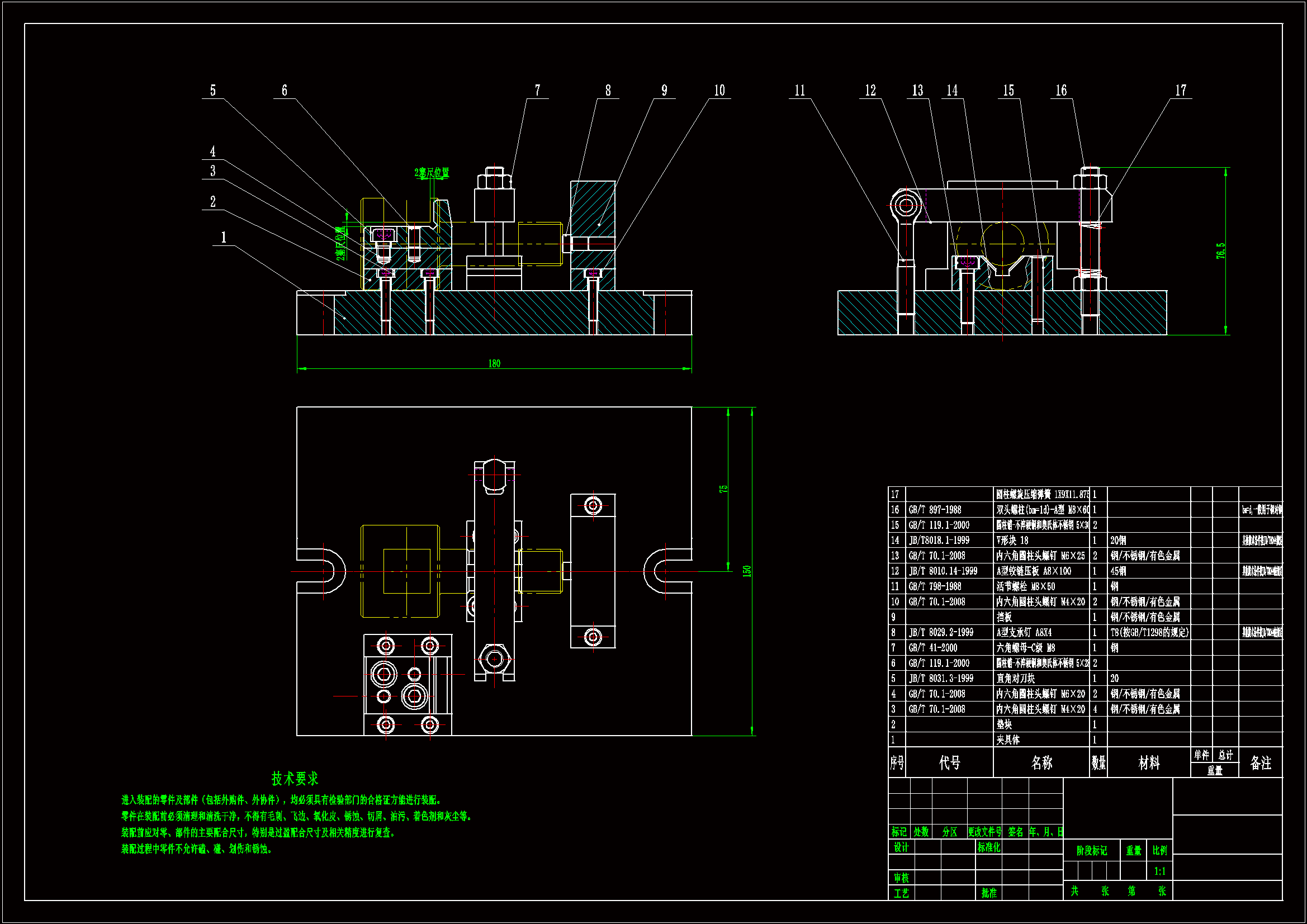Screen dimensions: 1307x924
Task: Click part balloon number 11
Action: pyautogui.click(x=800, y=91)
